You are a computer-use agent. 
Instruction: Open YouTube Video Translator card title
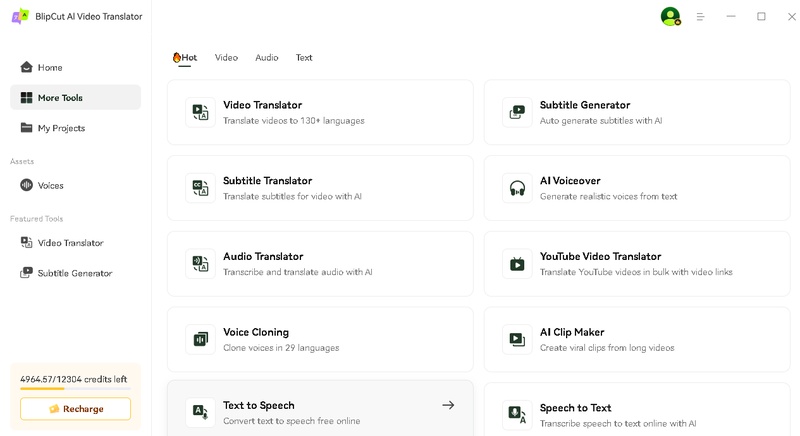pos(601,257)
